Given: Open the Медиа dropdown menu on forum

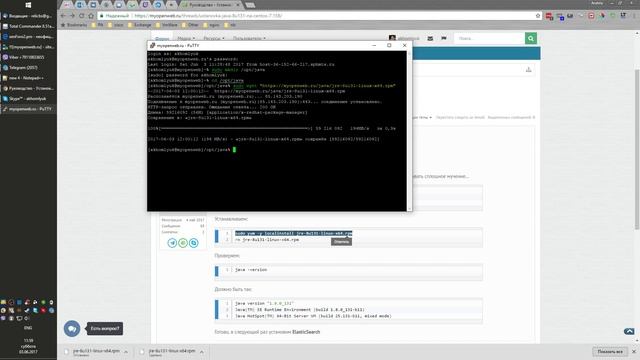Looking at the screenshot, I should [186, 38].
